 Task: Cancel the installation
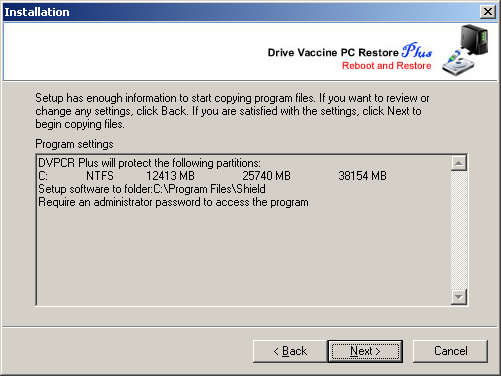450,351
